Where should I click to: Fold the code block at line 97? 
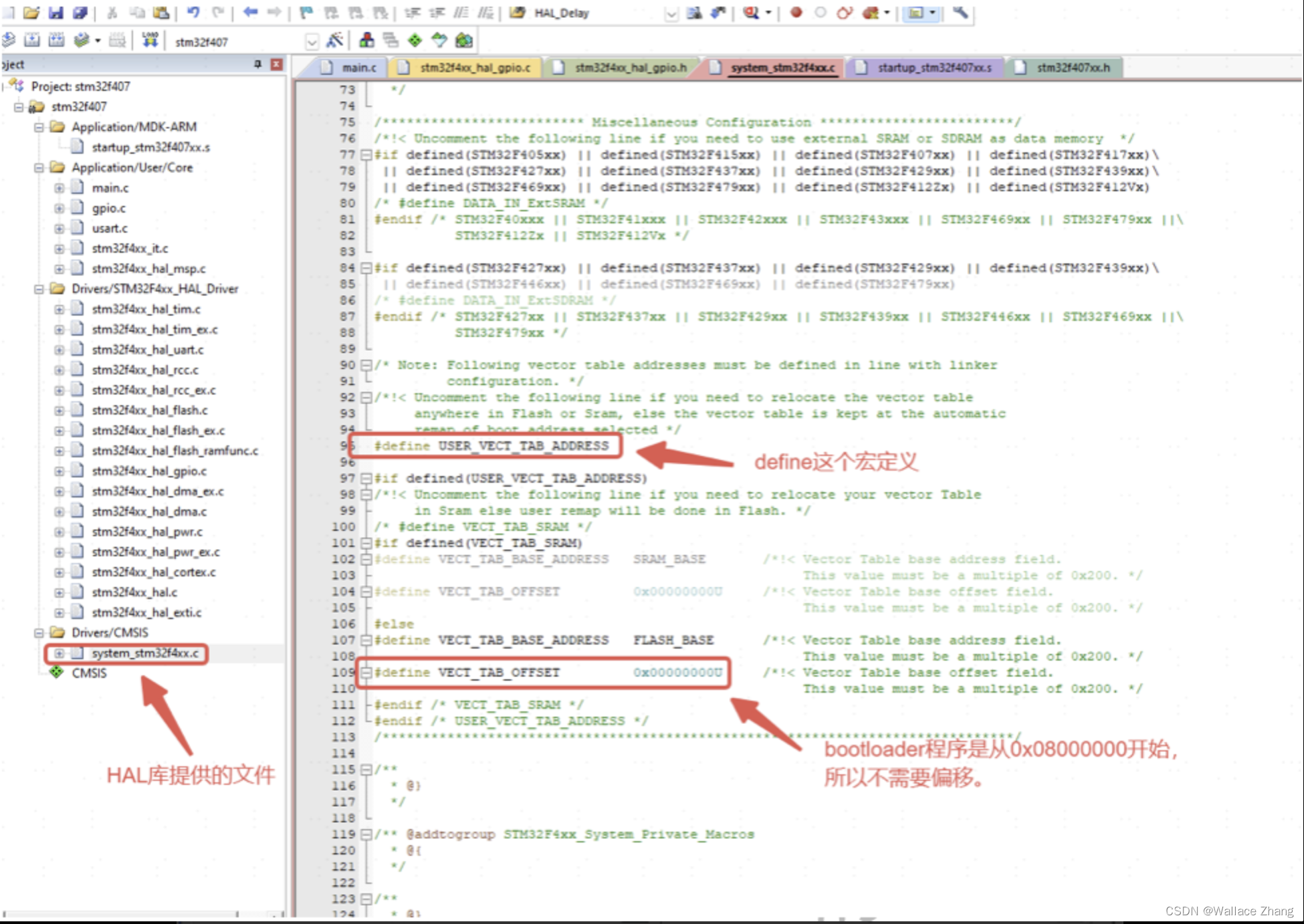[366, 478]
